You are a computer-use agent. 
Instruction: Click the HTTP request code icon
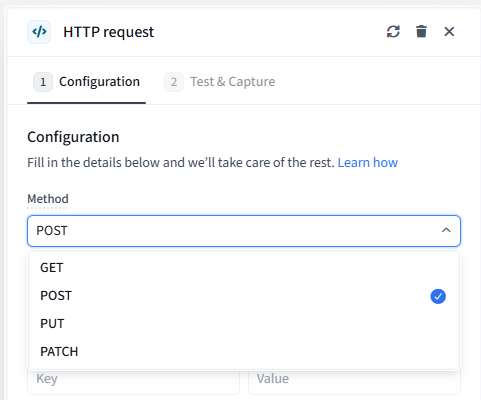click(39, 32)
